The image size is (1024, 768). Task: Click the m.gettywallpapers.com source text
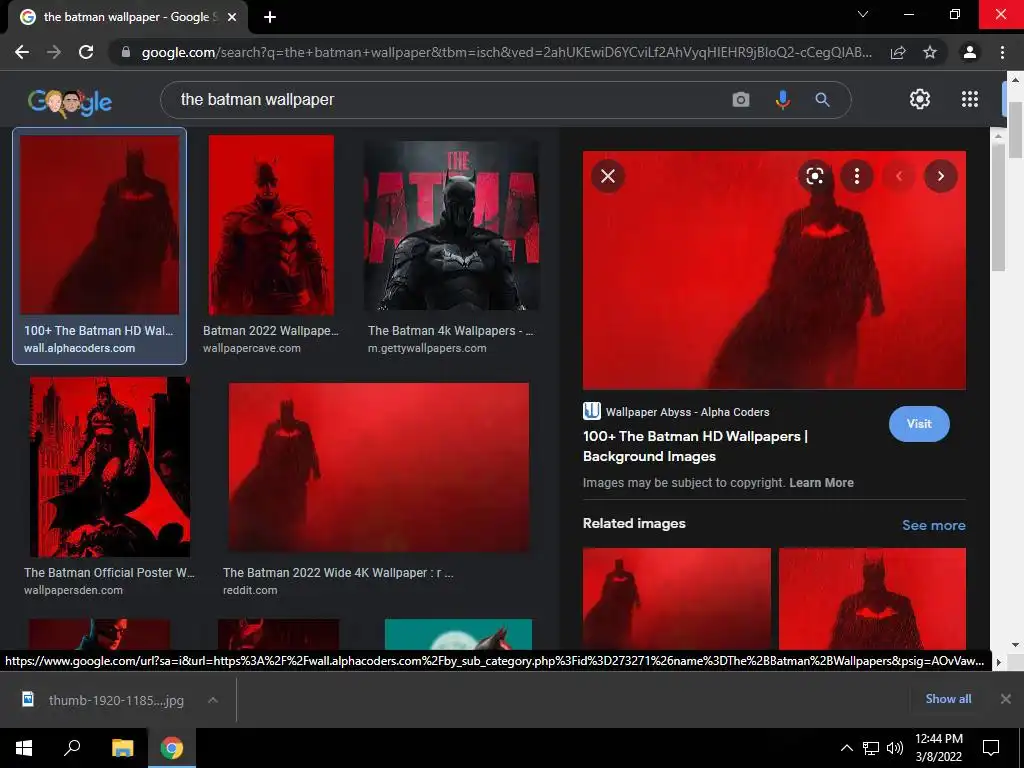(x=426, y=348)
